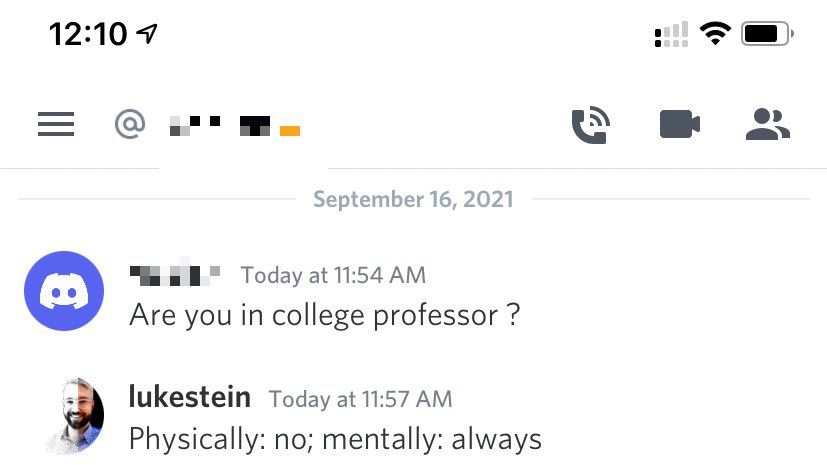Viewport: 827px width, 465px height.
Task: Tap the battery indicator
Action: (x=766, y=34)
